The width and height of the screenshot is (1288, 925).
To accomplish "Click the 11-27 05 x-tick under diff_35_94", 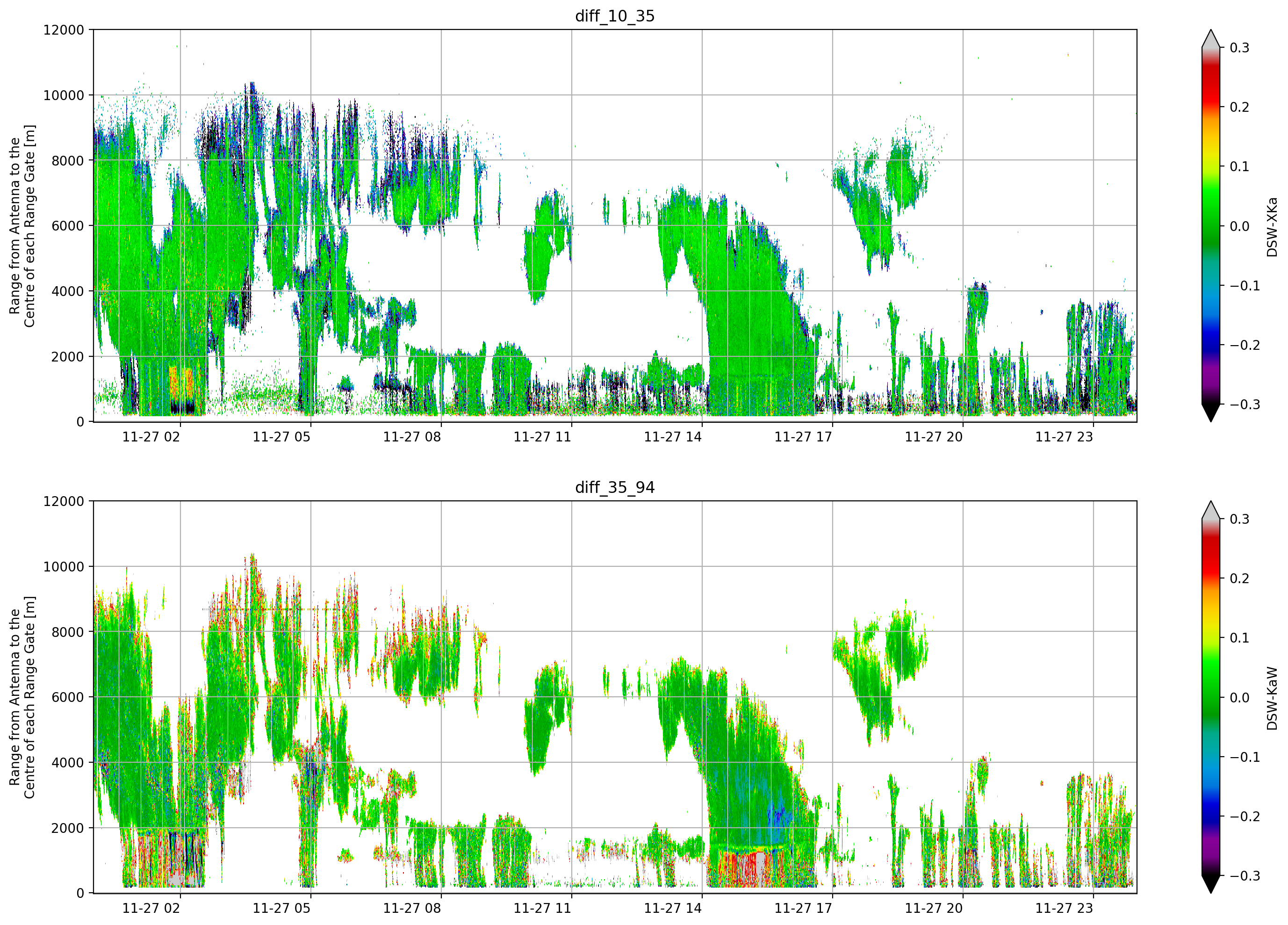I will (282, 909).
